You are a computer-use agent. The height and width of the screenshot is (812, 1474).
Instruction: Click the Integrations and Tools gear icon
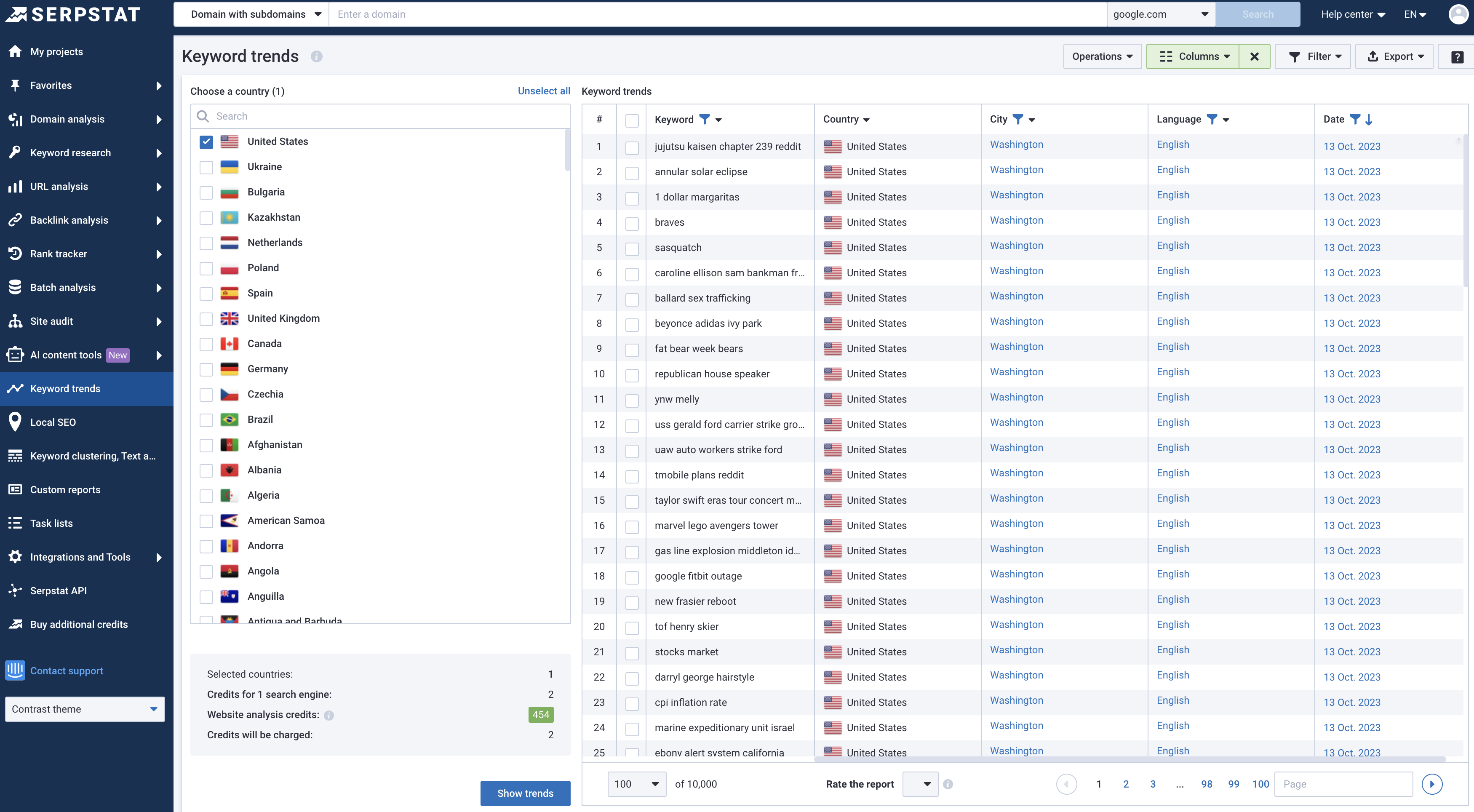(x=16, y=557)
